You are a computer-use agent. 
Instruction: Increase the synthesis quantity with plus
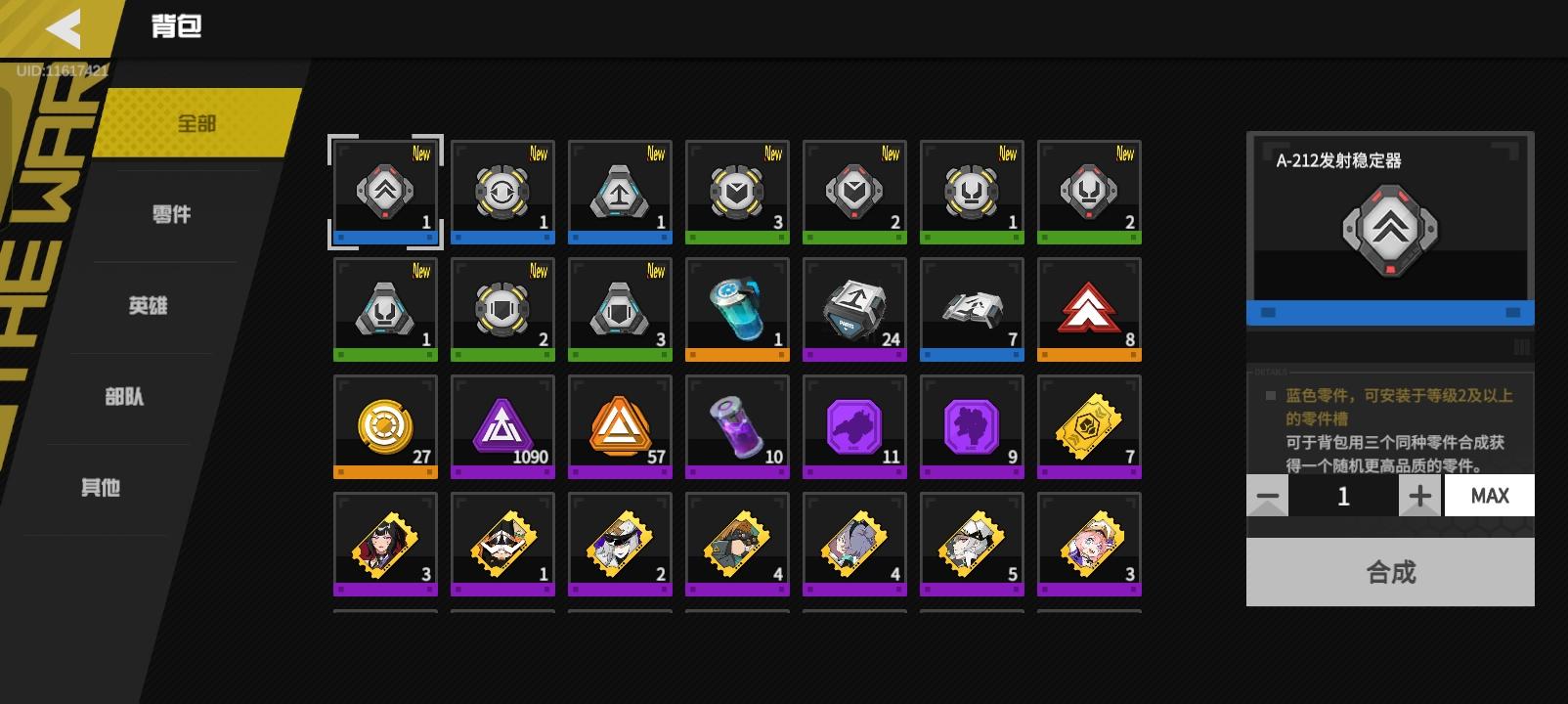coord(1419,496)
